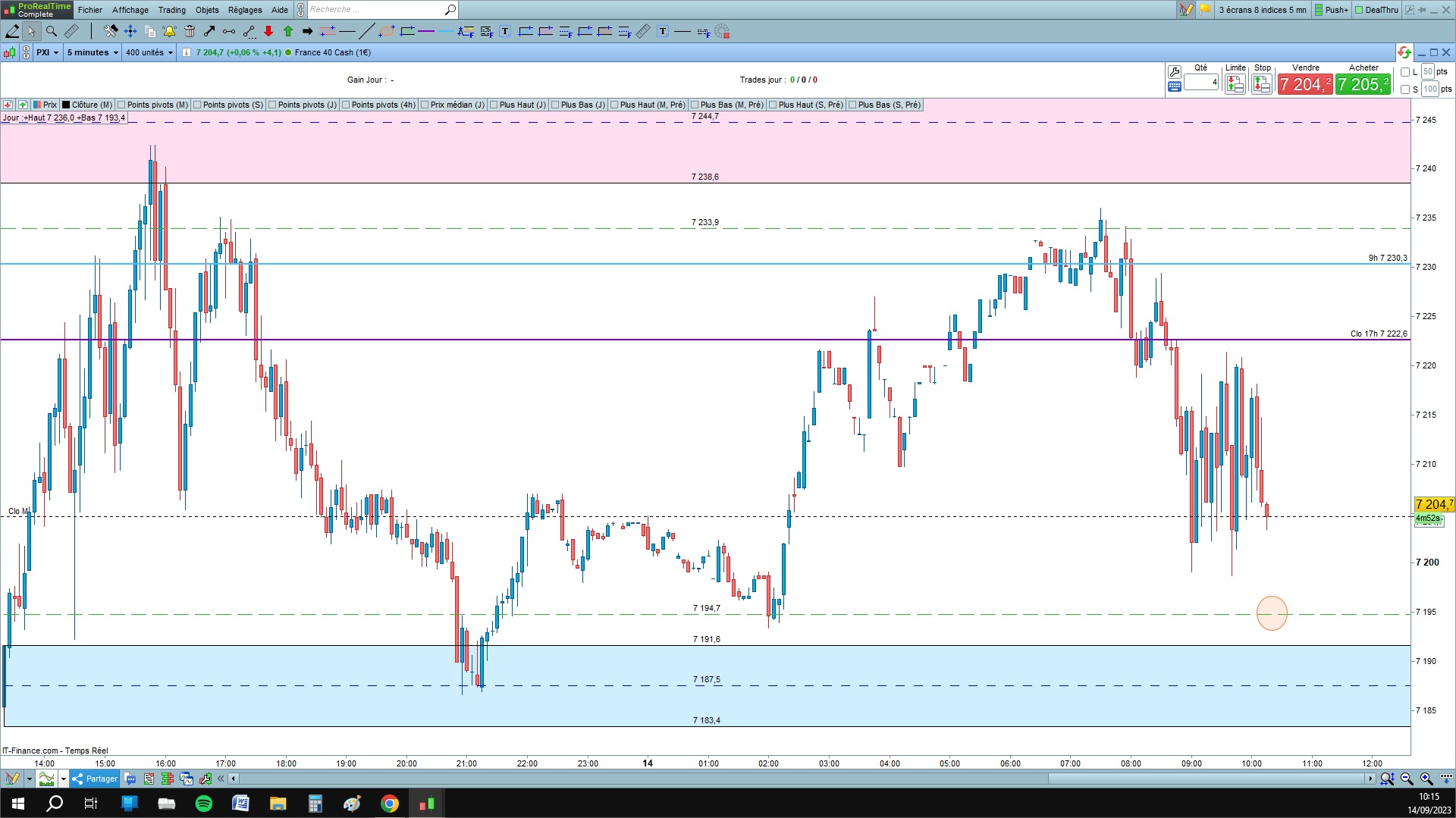
Task: Zoom out on the chart timeline
Action: (1407, 779)
